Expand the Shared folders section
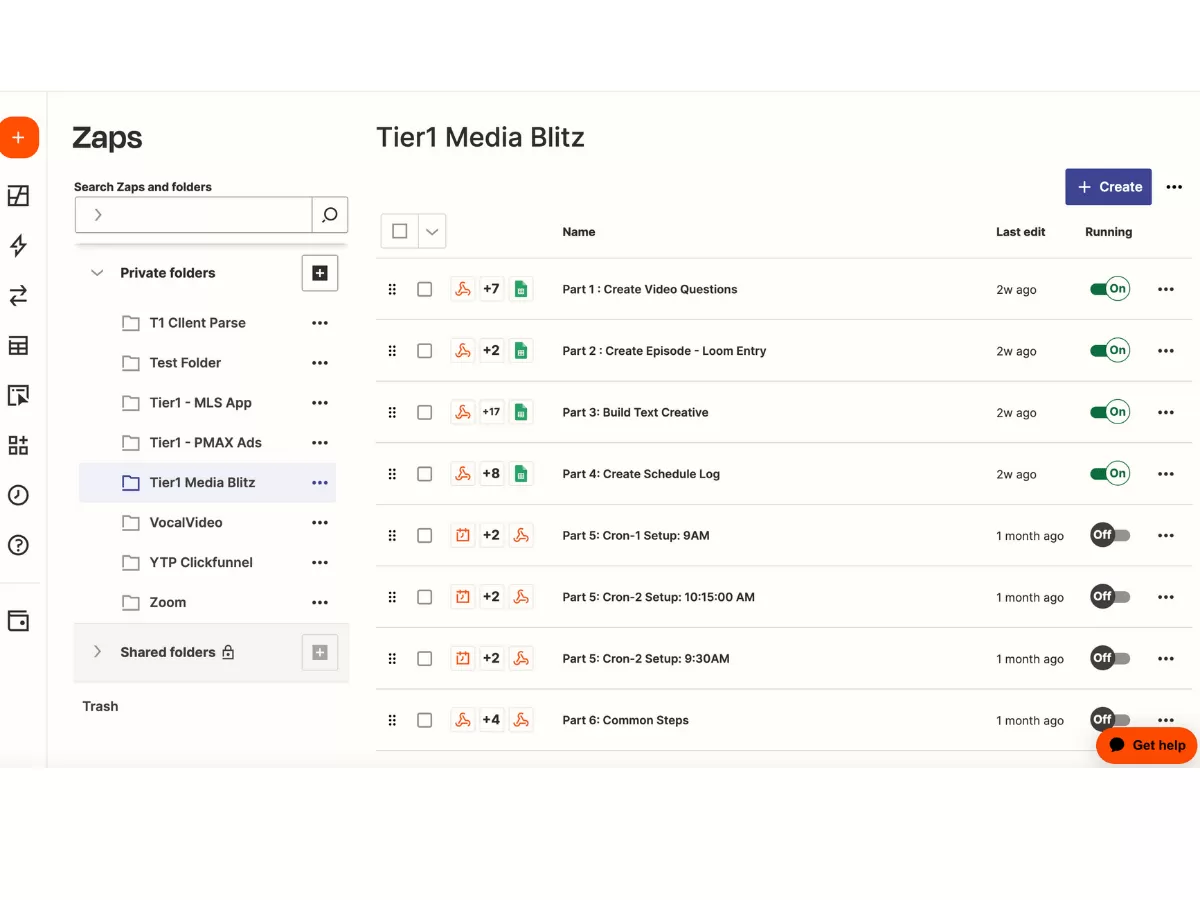The width and height of the screenshot is (1200, 900). point(97,652)
